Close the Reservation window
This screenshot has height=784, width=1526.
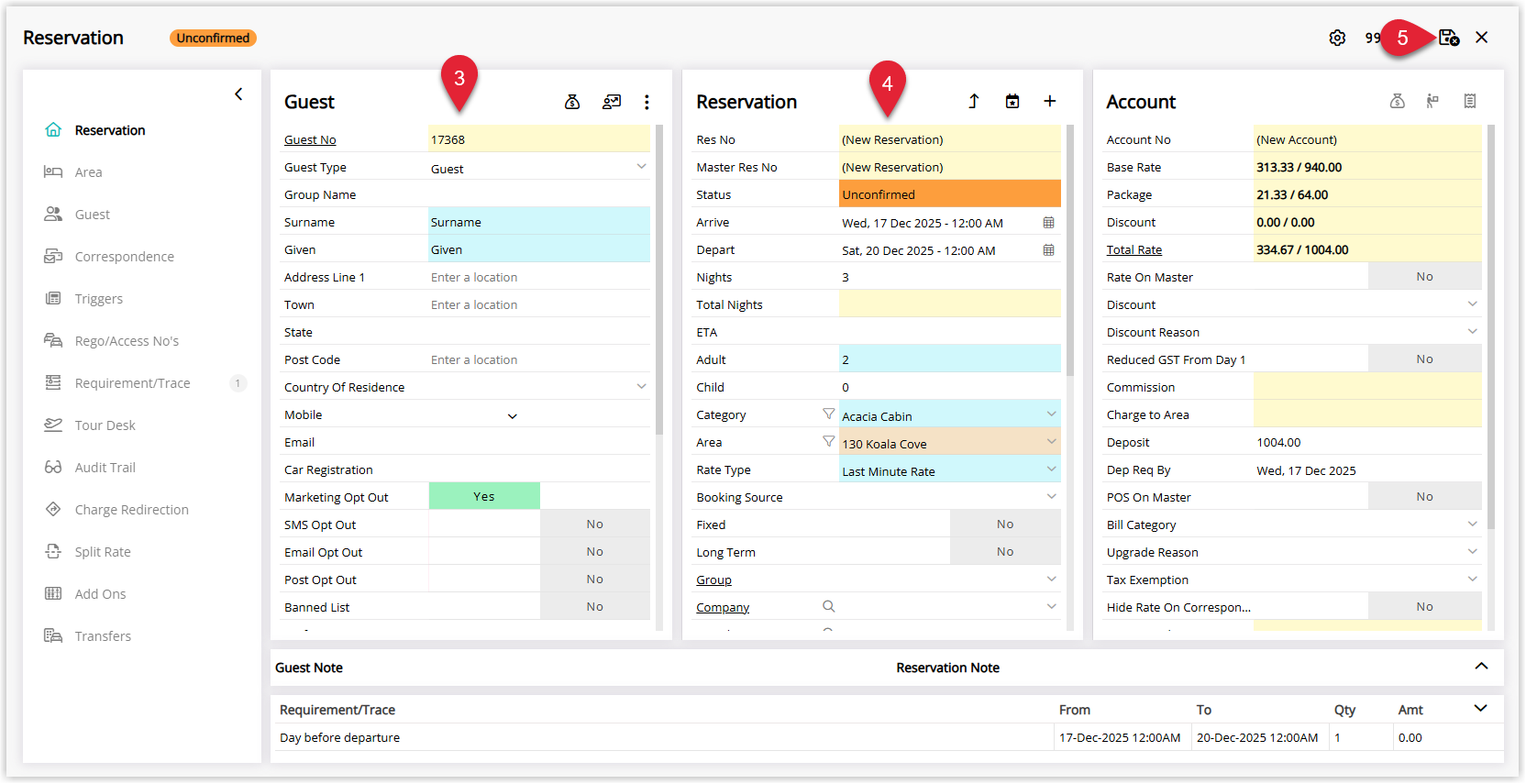(1482, 38)
